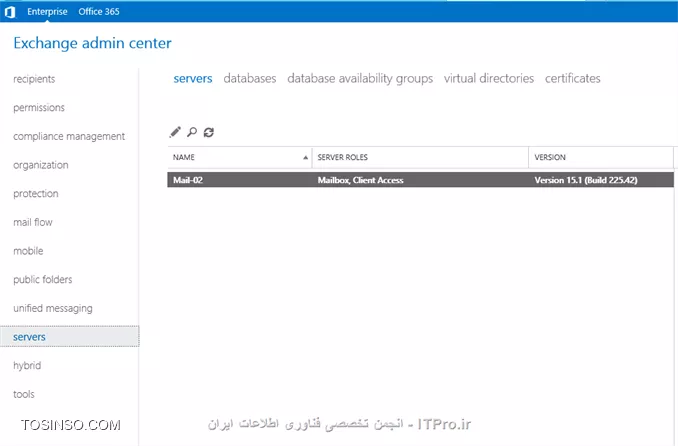Viewport: 678px width, 446px height.
Task: Open permissions in sidebar
Action: tap(39, 108)
